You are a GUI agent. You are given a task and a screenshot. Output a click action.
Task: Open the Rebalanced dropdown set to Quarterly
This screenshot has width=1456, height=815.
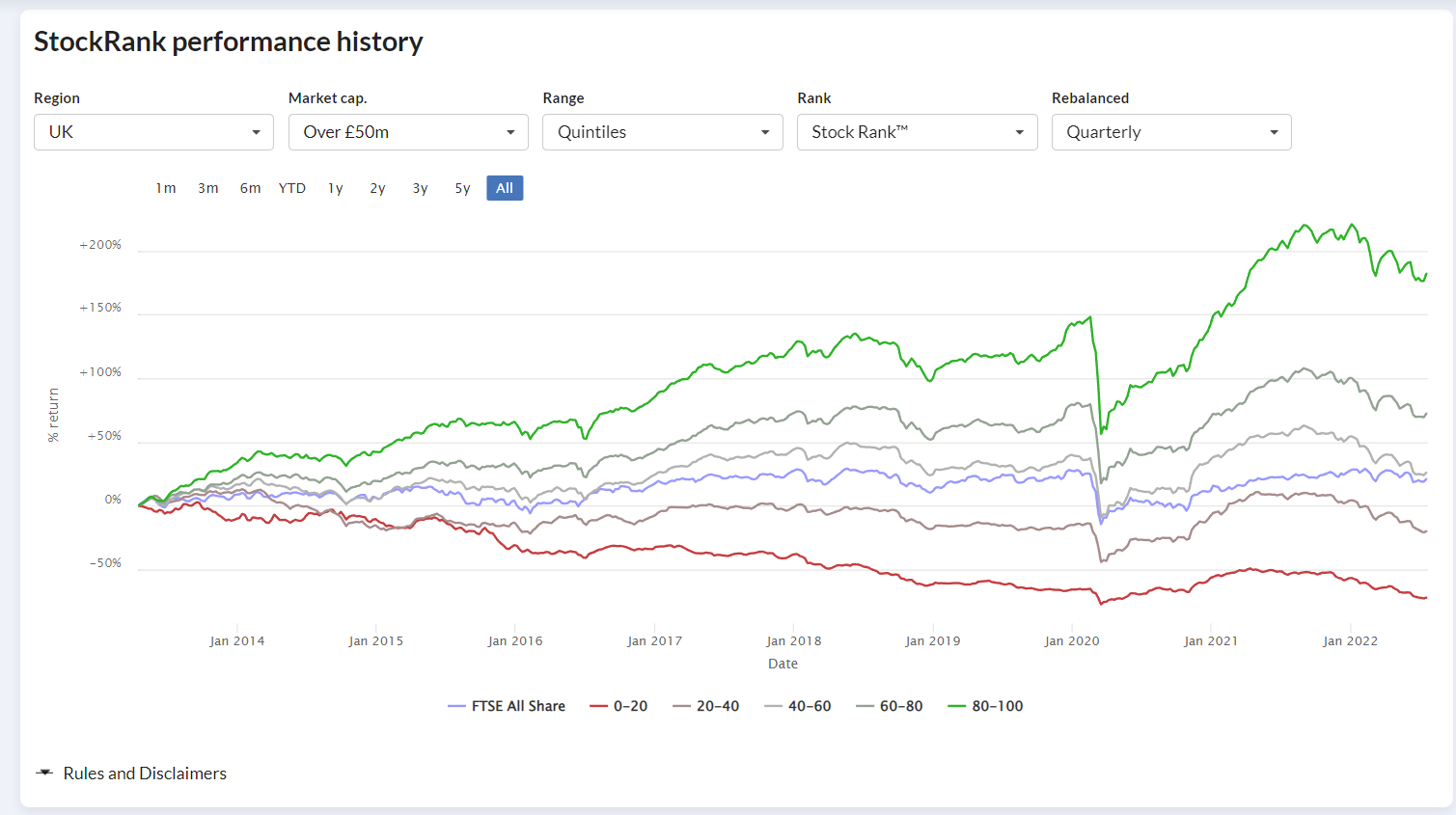click(1171, 132)
